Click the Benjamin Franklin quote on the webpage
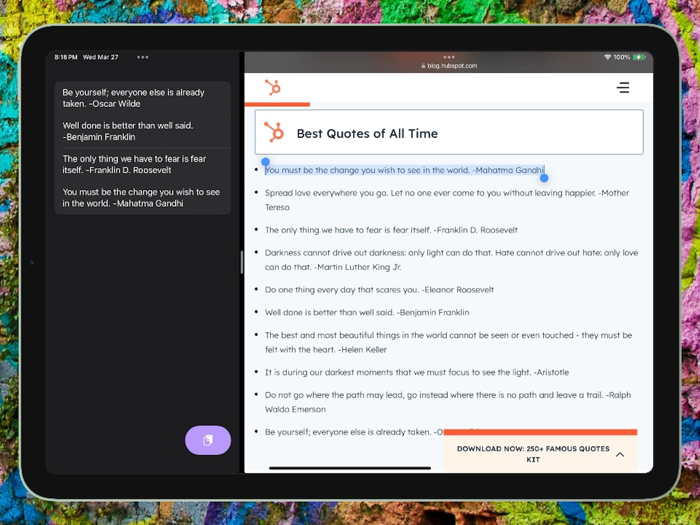The width and height of the screenshot is (700, 525). click(x=367, y=312)
